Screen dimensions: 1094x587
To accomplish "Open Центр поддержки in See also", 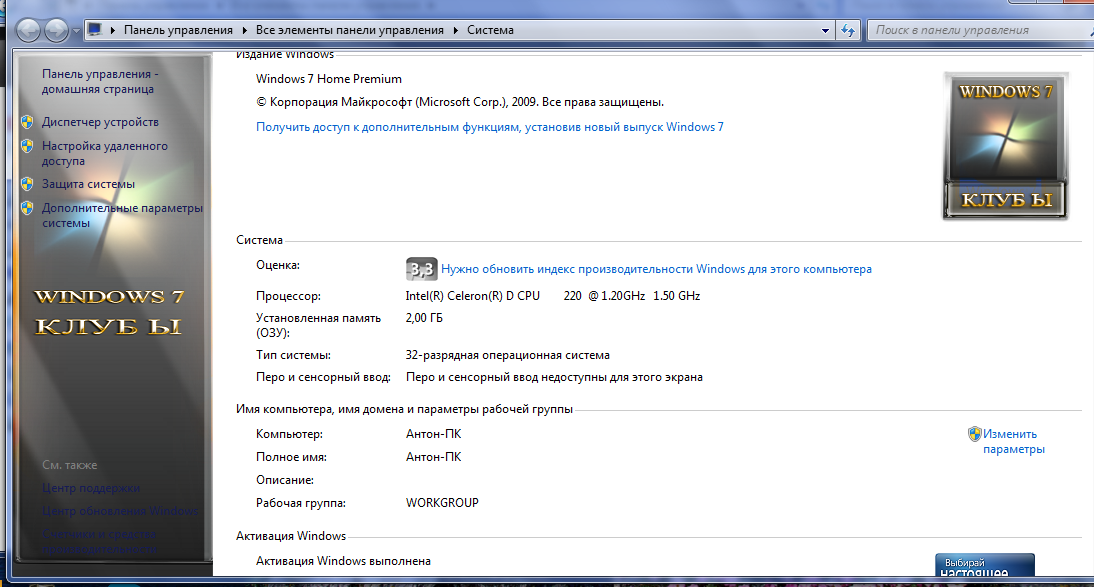I will point(91,488).
